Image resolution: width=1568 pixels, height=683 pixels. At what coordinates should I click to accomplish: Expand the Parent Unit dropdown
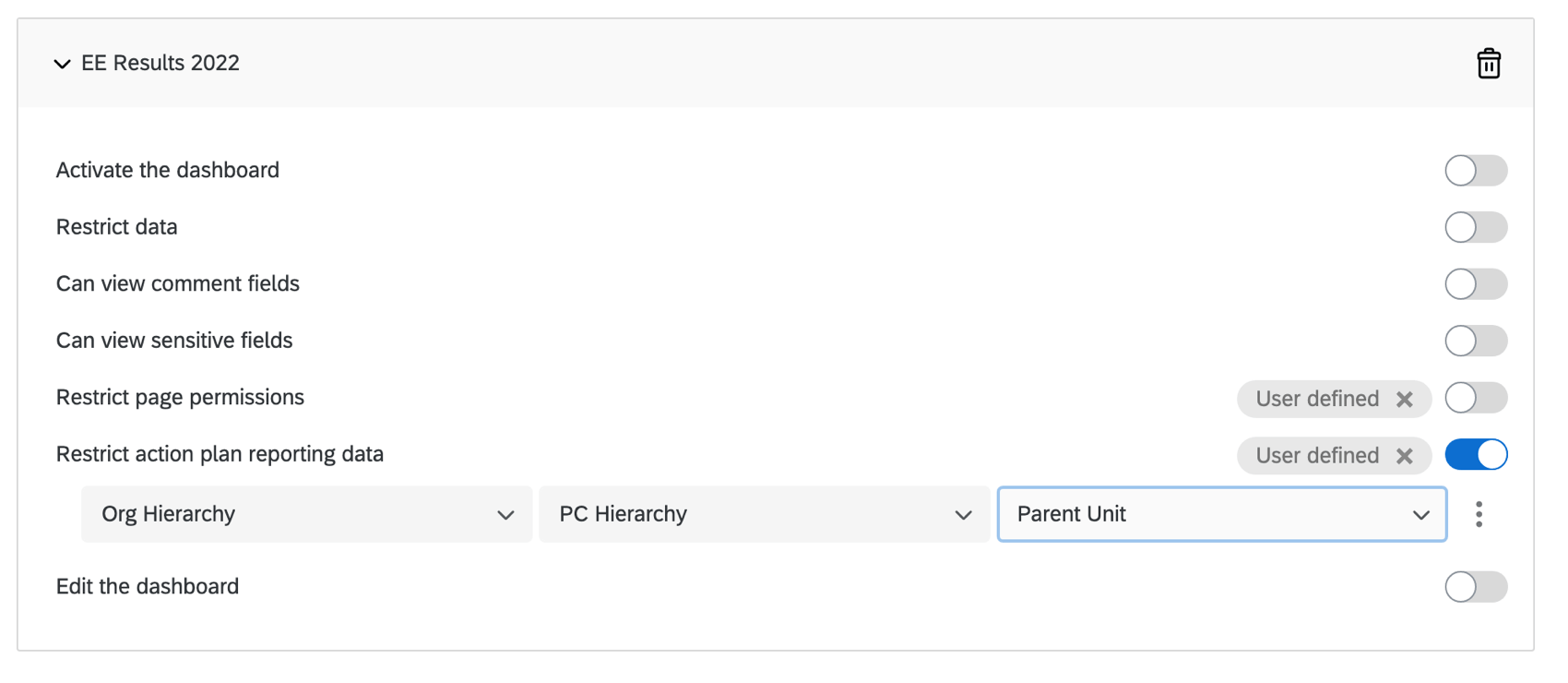pyautogui.click(x=1221, y=514)
